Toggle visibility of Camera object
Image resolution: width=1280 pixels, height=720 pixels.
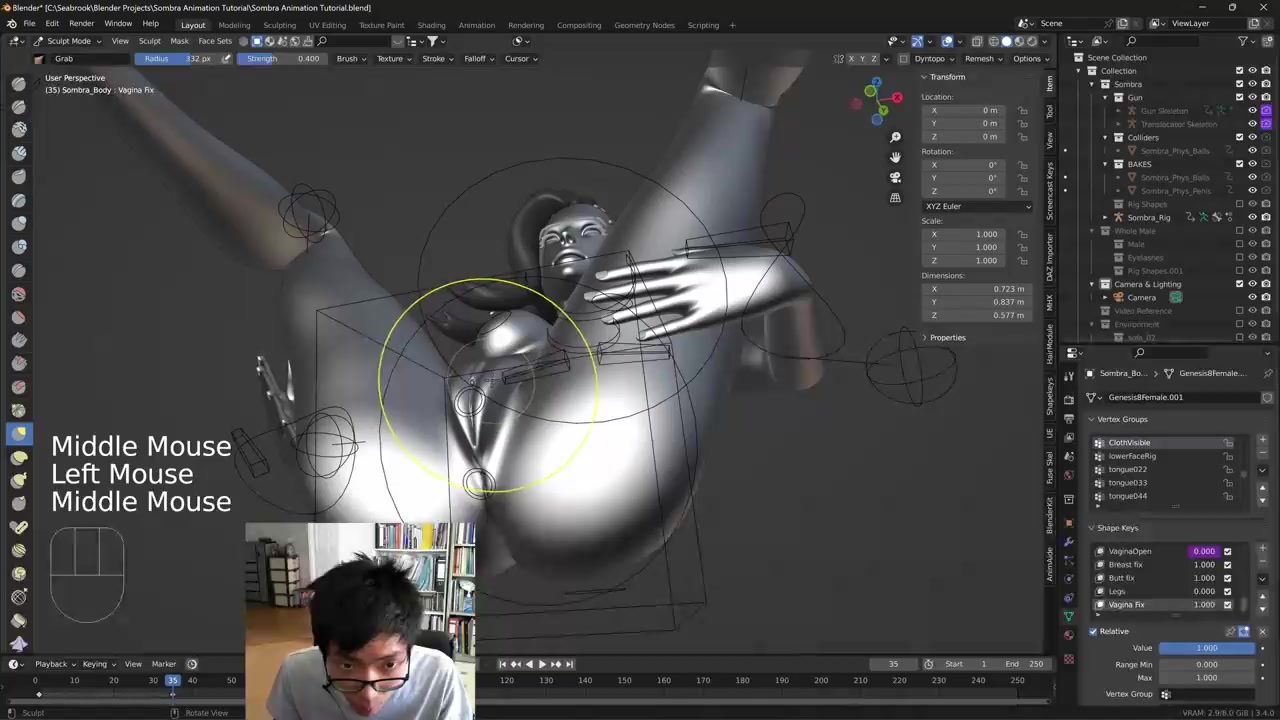coord(1252,297)
